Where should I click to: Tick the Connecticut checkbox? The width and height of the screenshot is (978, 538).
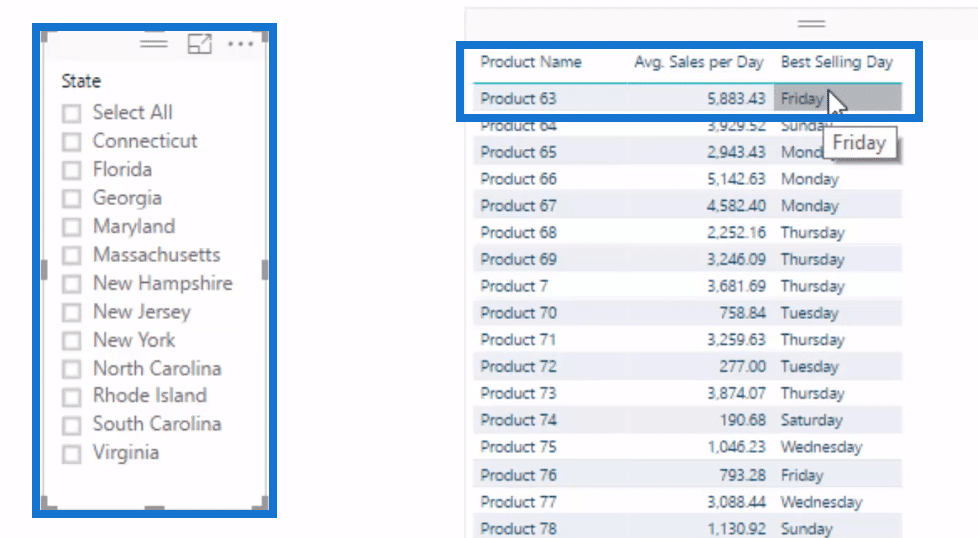(72, 142)
